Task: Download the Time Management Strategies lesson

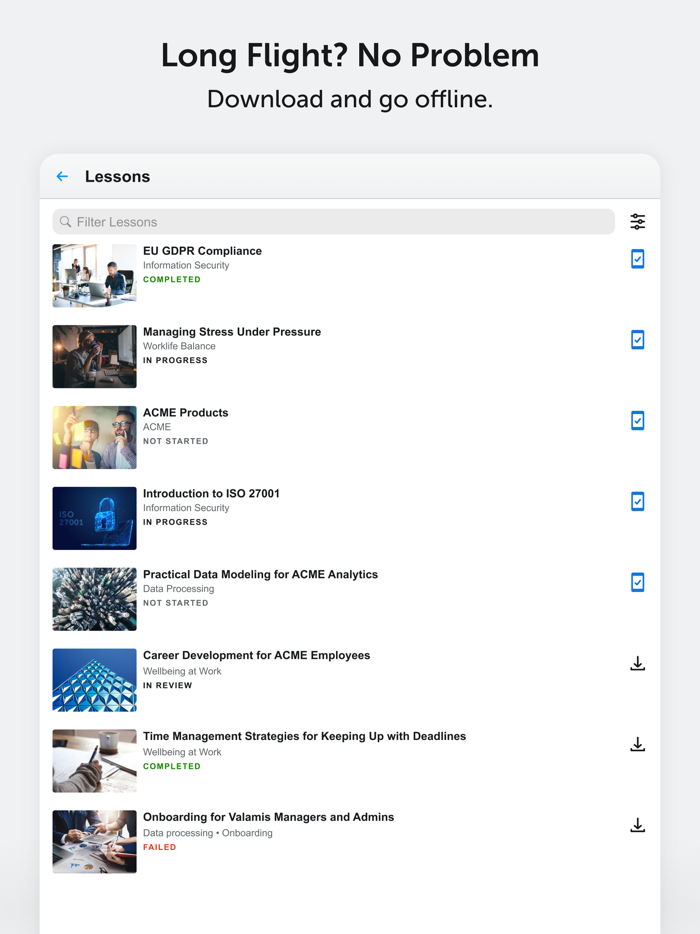Action: click(637, 745)
